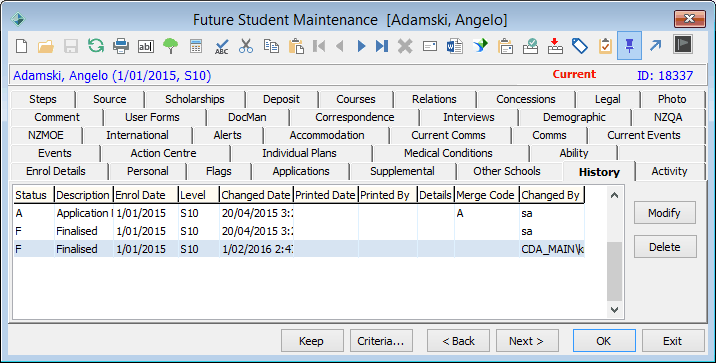Click the < Back button

(458, 341)
